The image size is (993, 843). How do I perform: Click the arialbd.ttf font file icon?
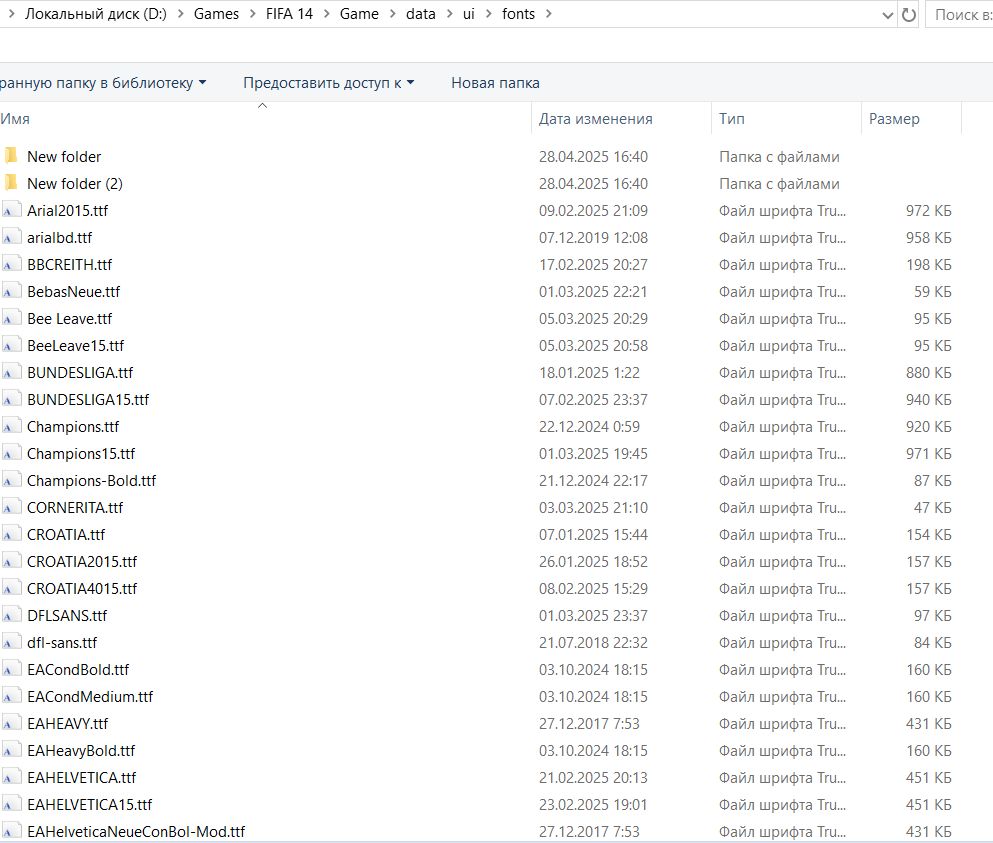click(x=11, y=238)
